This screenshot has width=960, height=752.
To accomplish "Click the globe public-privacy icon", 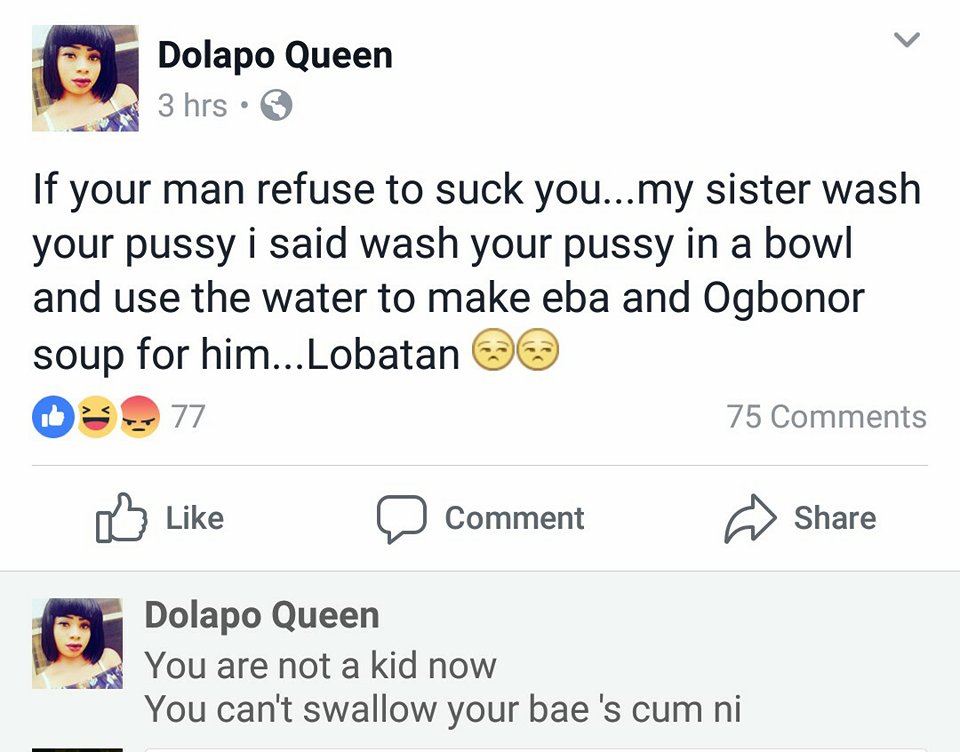I will [x=276, y=105].
